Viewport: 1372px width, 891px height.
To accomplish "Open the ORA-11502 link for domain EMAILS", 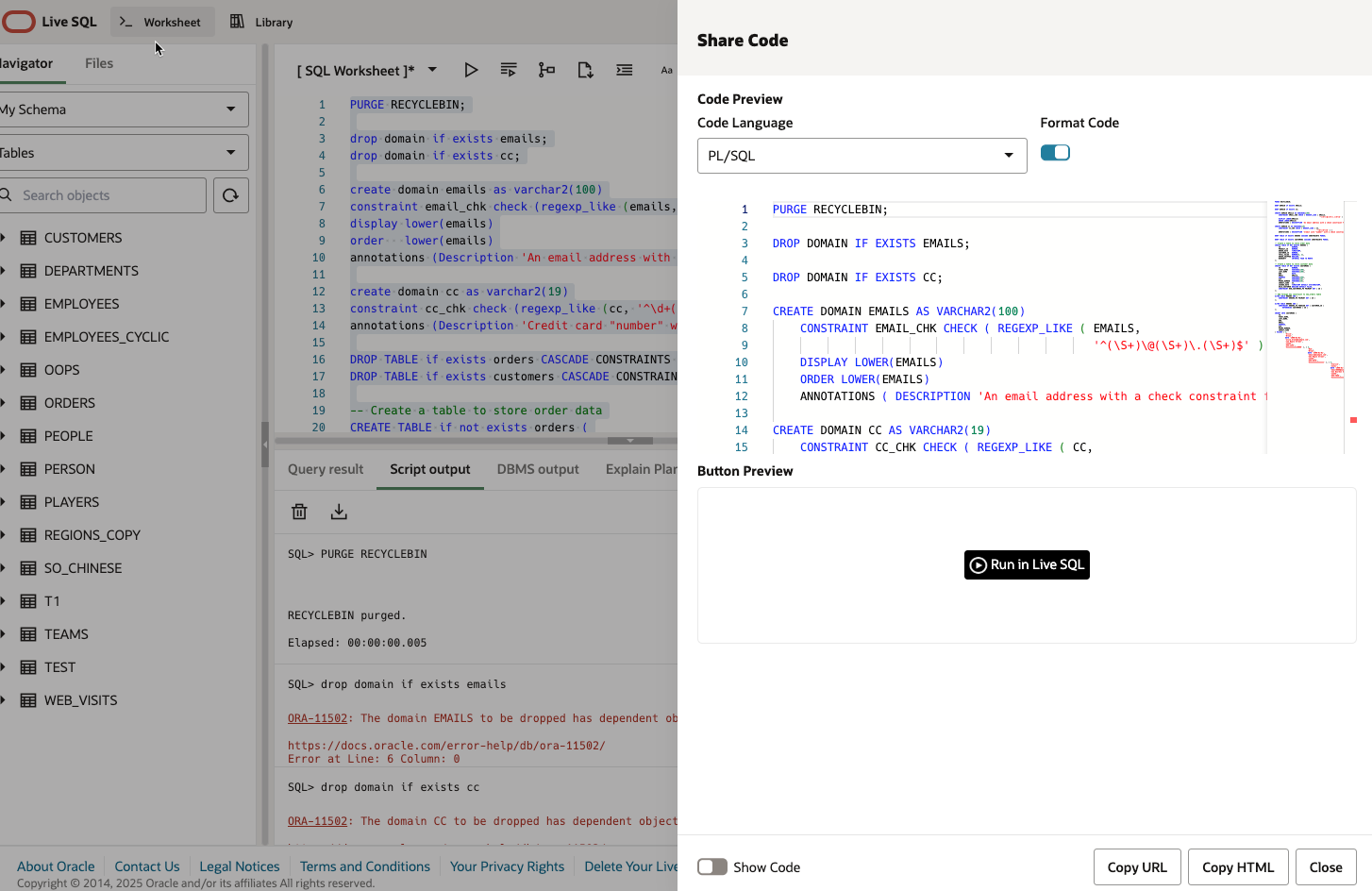I will [317, 718].
